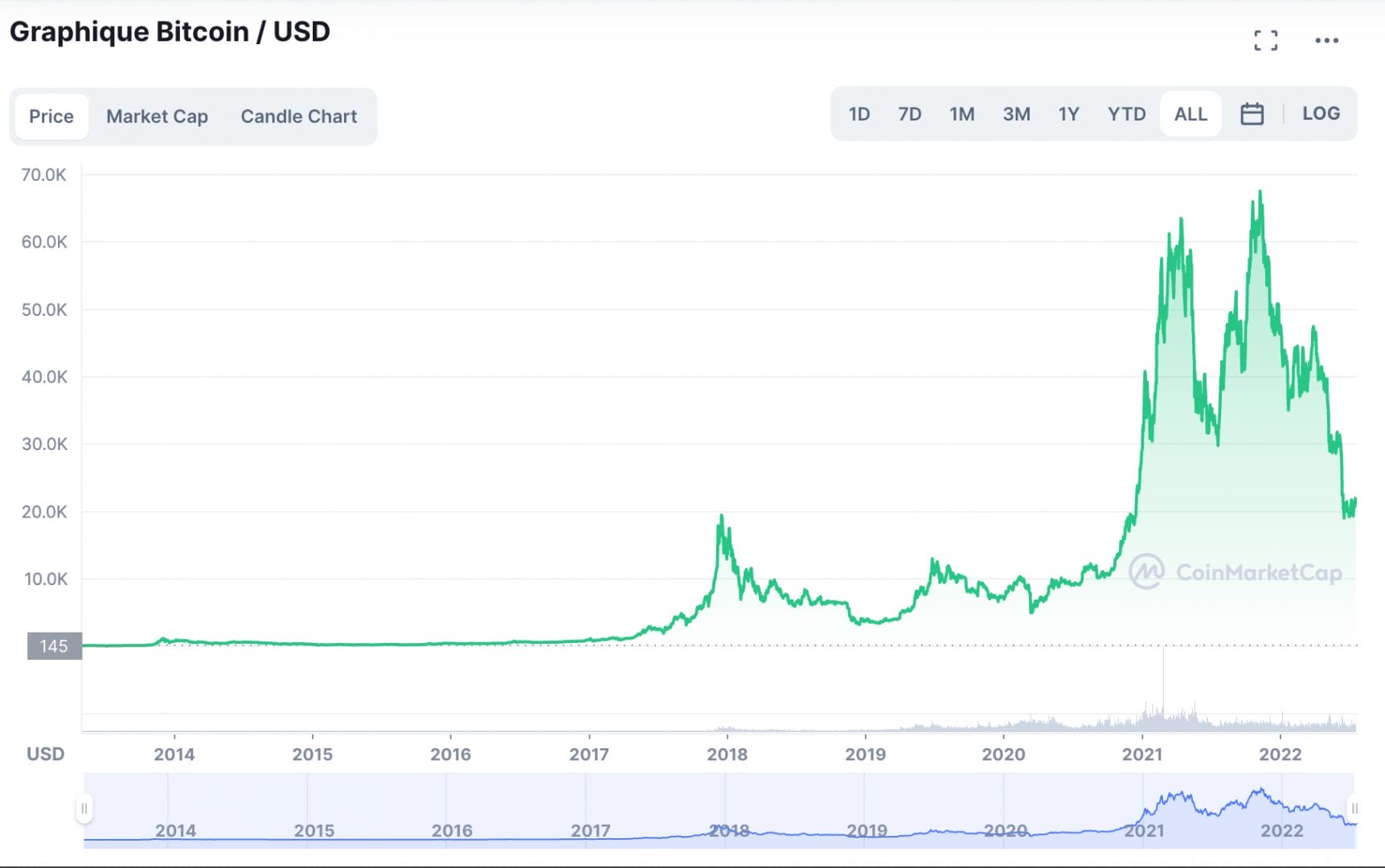Viewport: 1385px width, 868px height.
Task: Expand the chart to fullscreen
Action: pos(1267,39)
